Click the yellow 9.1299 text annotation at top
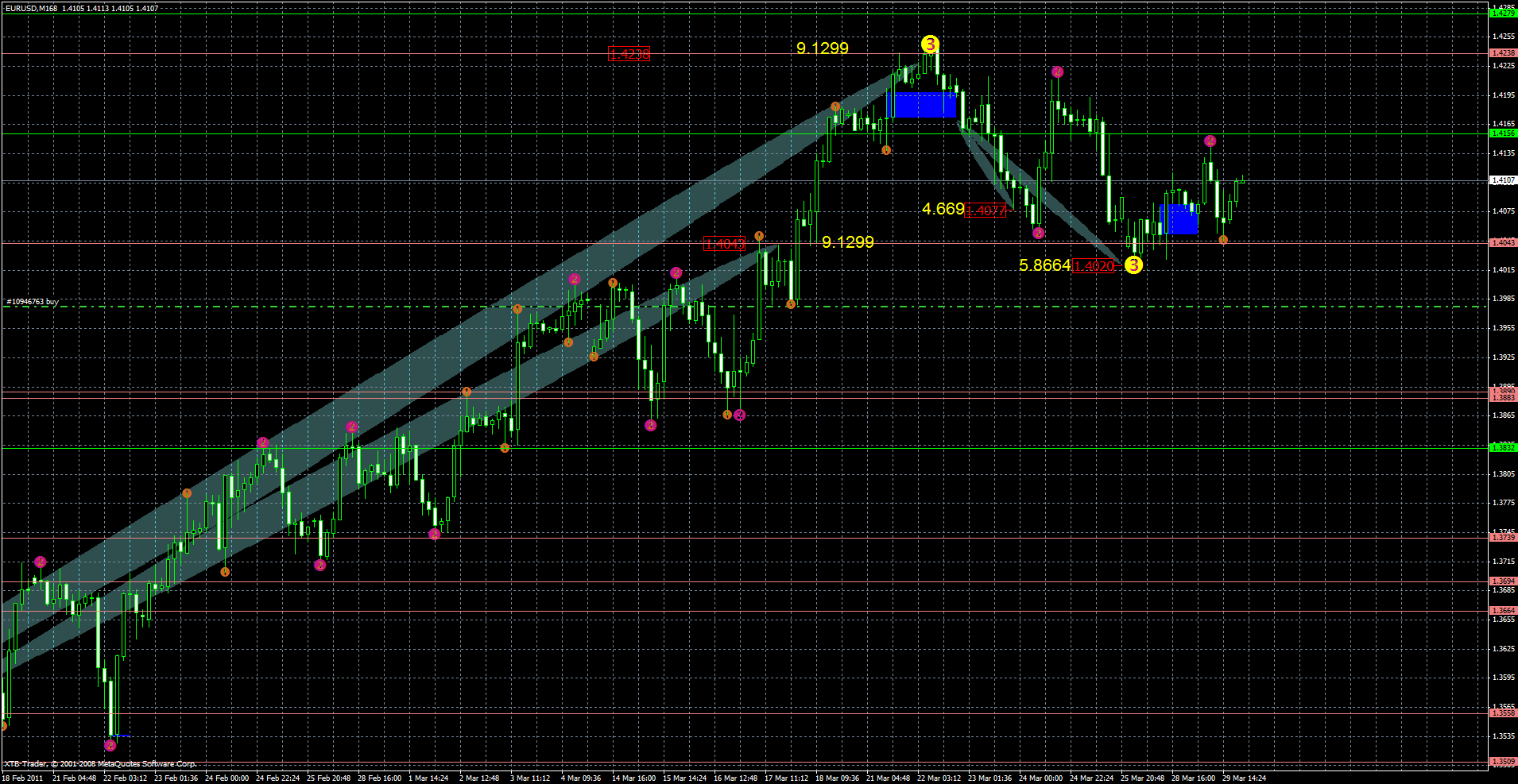Image resolution: width=1518 pixels, height=784 pixels. point(821,48)
